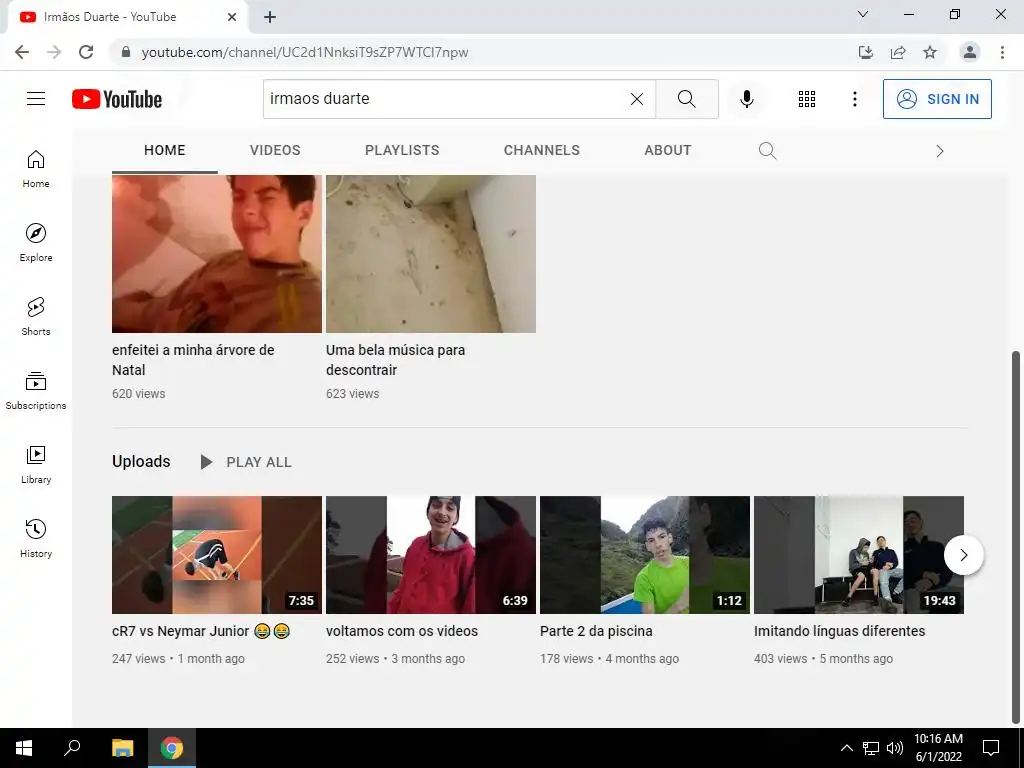The height and width of the screenshot is (768, 1024).
Task: Close the Irmãos Duarte tab
Action: click(232, 17)
